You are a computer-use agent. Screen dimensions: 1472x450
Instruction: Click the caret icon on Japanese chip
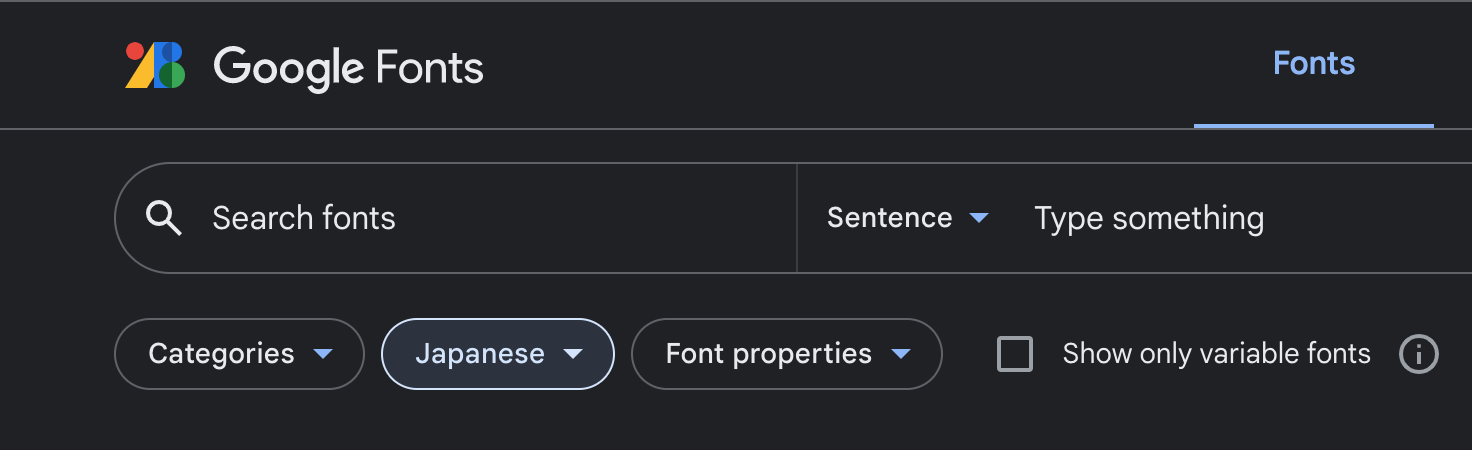click(572, 354)
